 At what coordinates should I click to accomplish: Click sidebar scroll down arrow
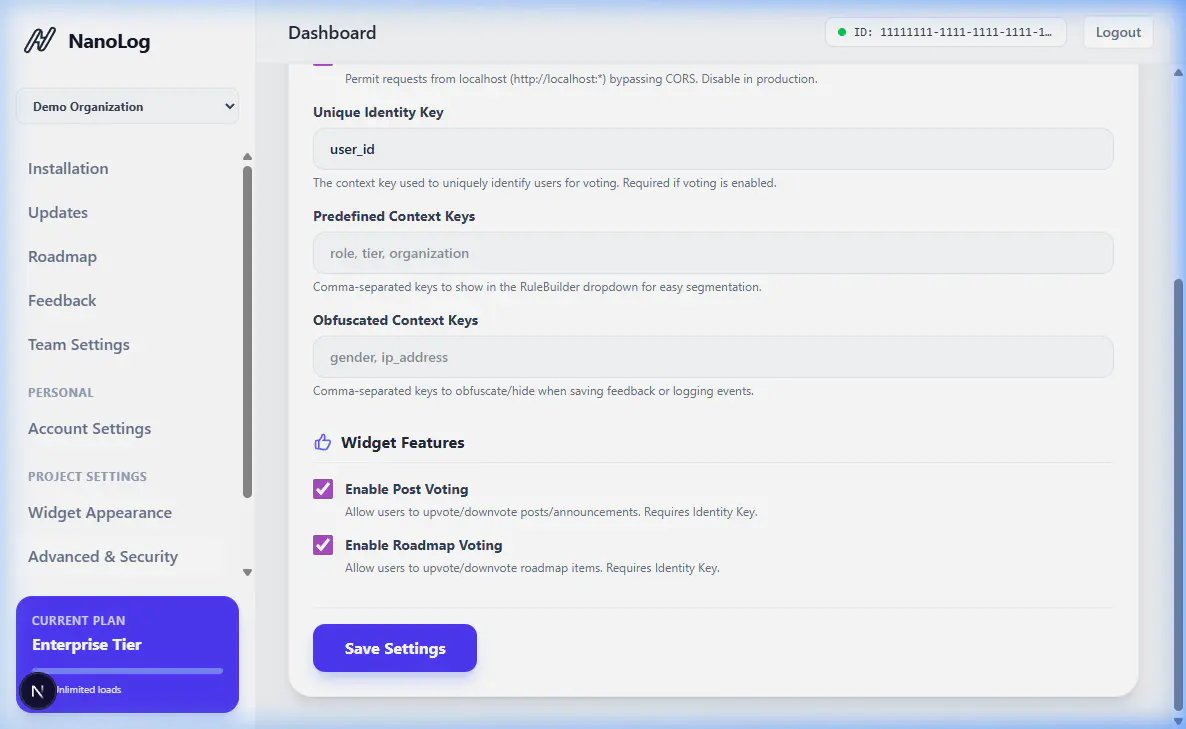pos(247,573)
